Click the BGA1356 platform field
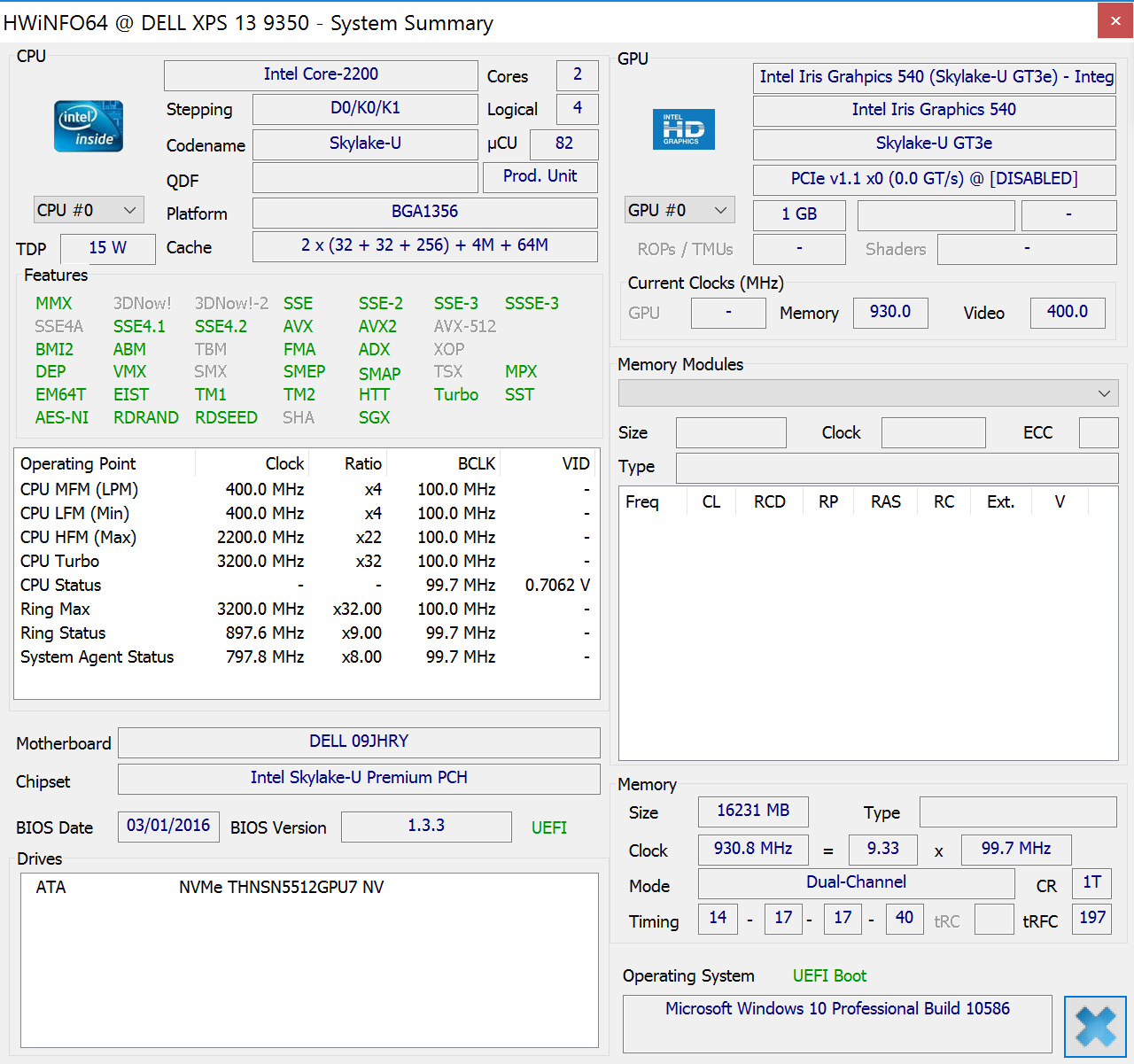1134x1064 pixels. pyautogui.click(x=425, y=212)
